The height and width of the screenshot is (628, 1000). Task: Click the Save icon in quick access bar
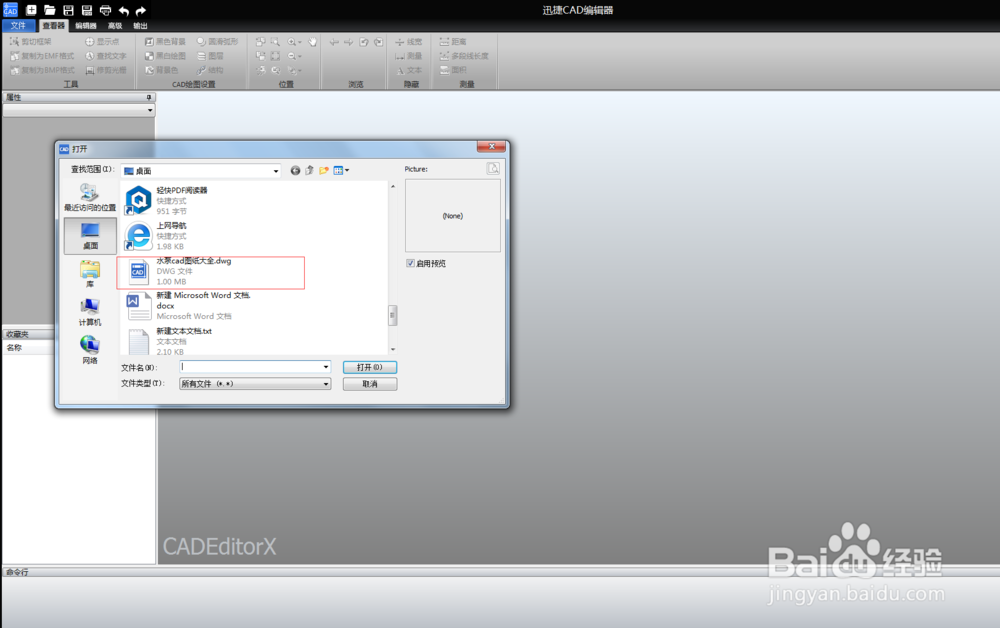[68, 10]
